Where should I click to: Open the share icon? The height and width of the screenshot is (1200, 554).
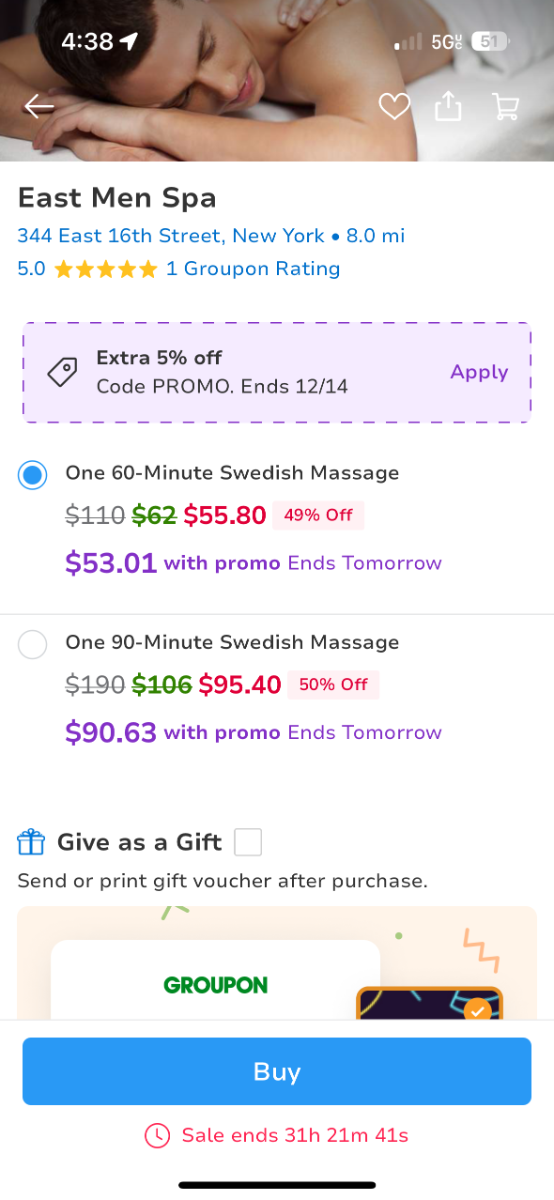(x=448, y=105)
